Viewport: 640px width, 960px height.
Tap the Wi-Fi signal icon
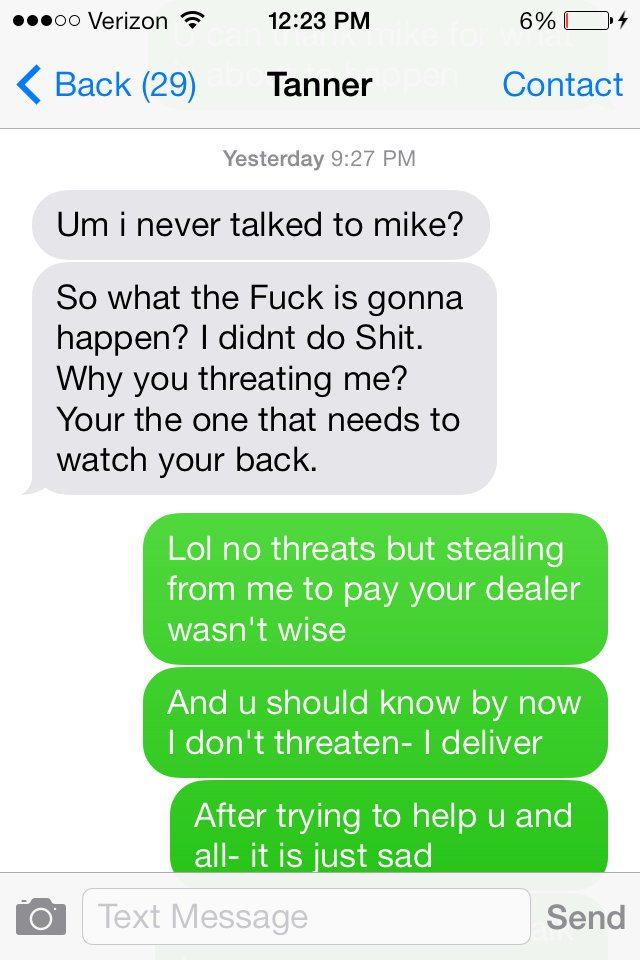pyautogui.click(x=194, y=21)
